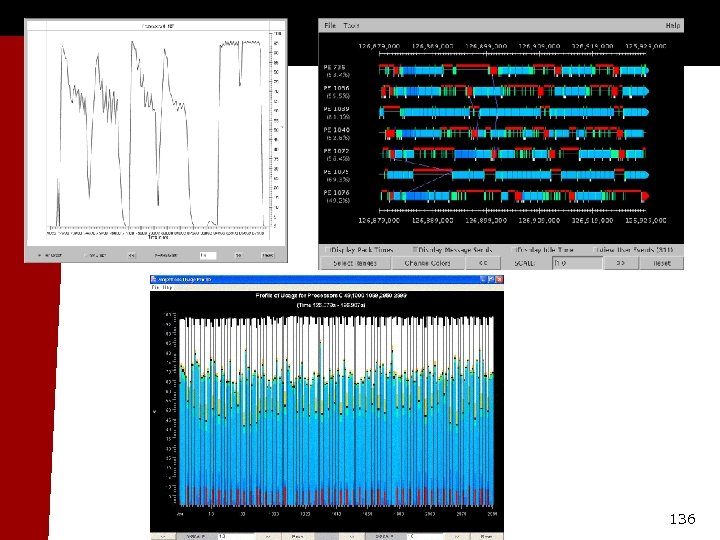Image resolution: width=720 pixels, height=540 pixels.
Task: Click the << scale decrease button in timeline
Action: [x=483, y=263]
